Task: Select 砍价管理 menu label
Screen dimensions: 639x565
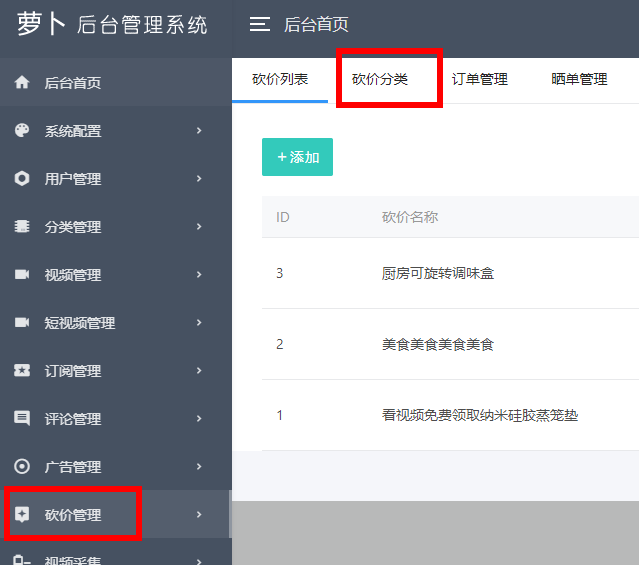Action: coord(73,515)
